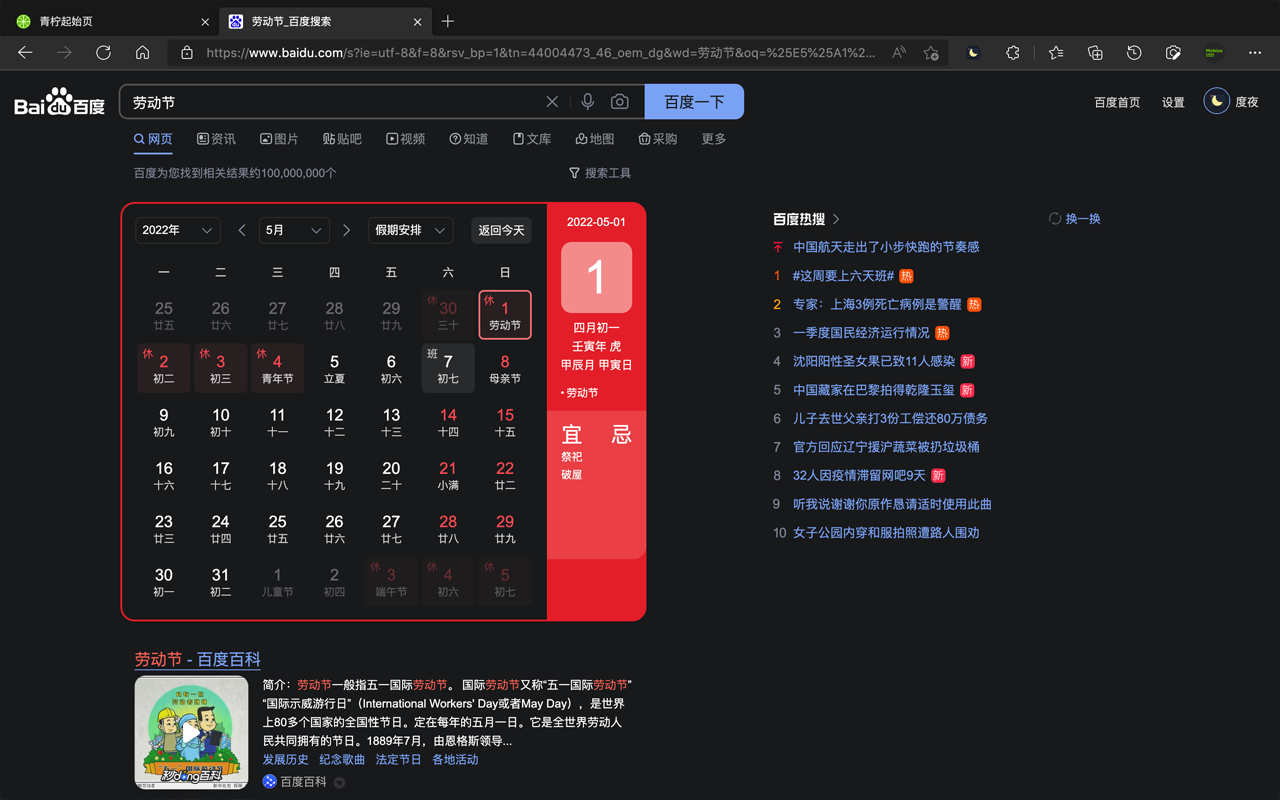Clear the search box with X icon

[552, 102]
